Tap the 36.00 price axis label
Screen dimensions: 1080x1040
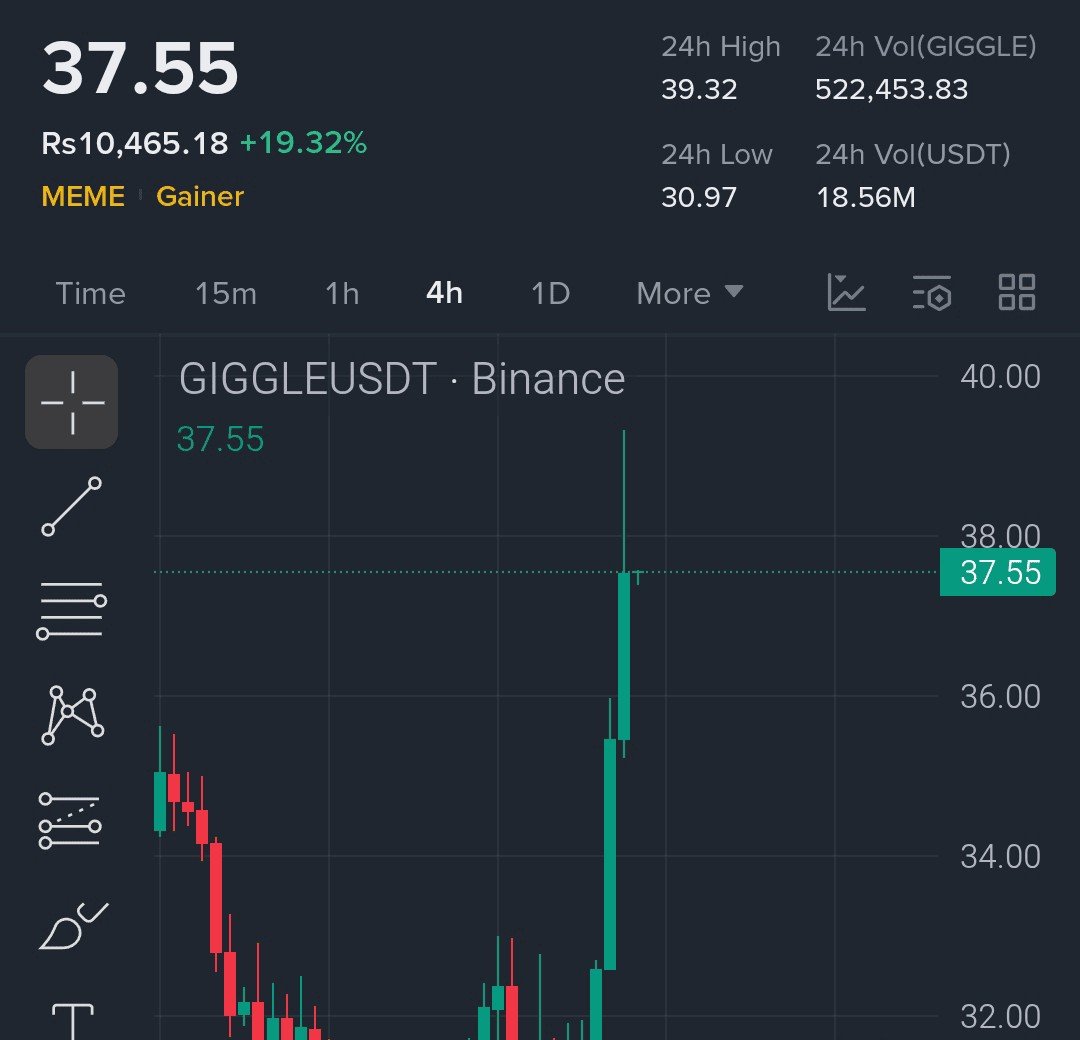pyautogui.click(x=1000, y=697)
